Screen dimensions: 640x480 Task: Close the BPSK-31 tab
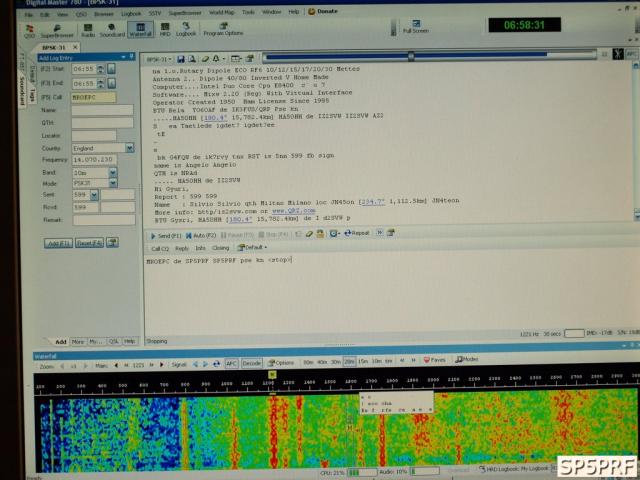pyautogui.click(x=75, y=47)
